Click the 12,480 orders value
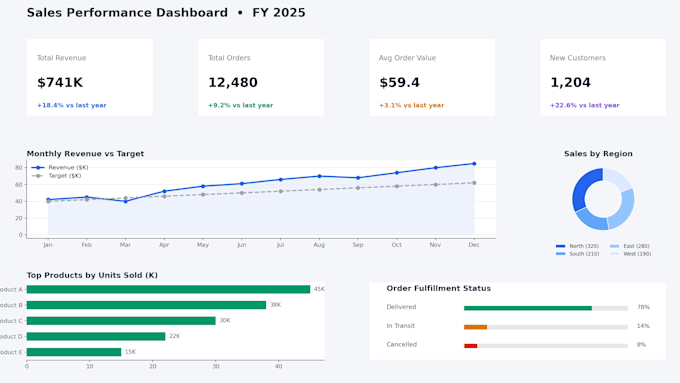680x383 pixels. click(x=233, y=82)
